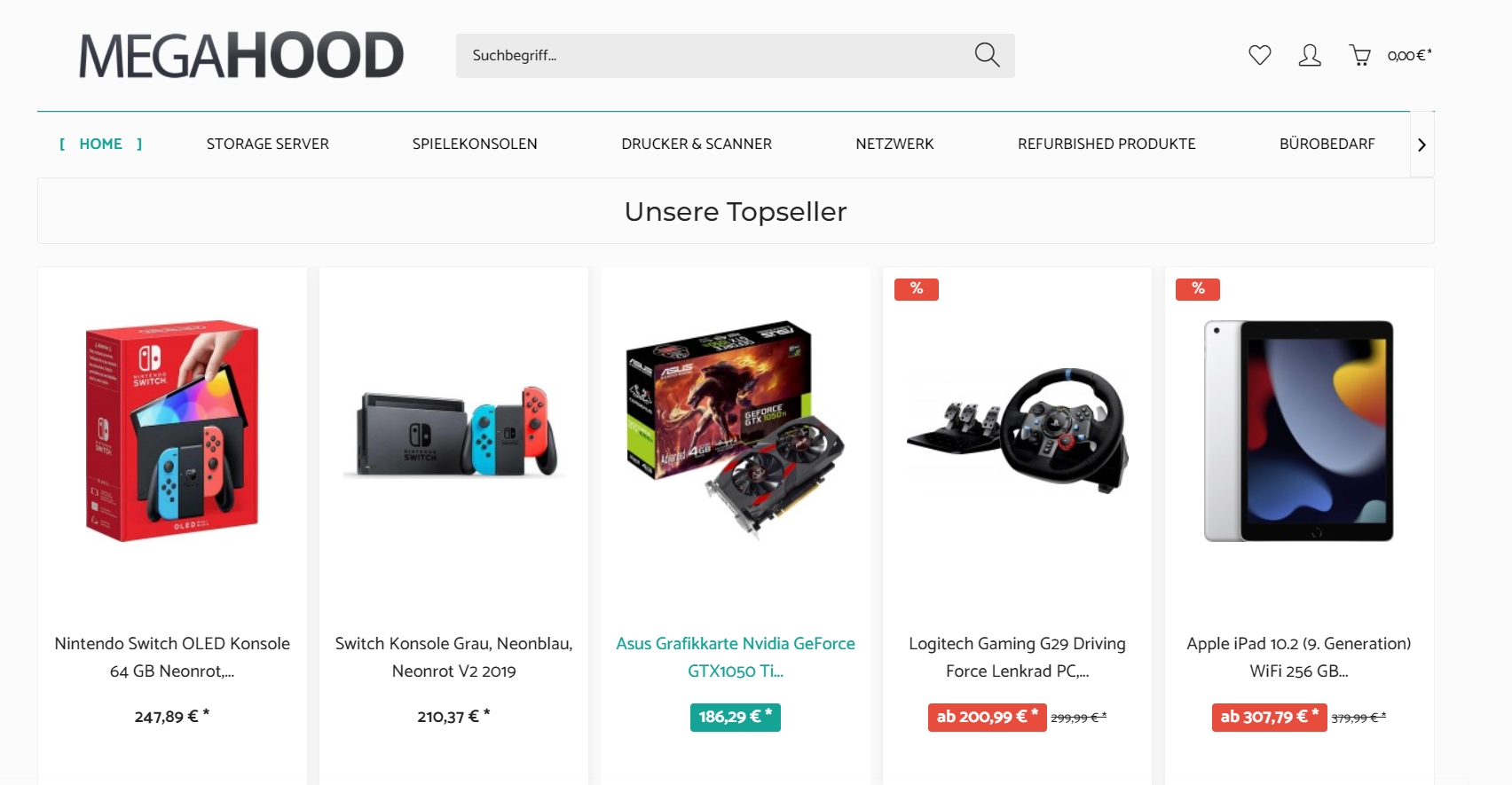1512x785 pixels.
Task: Open the BÜROBEDARF category
Action: click(x=1327, y=144)
